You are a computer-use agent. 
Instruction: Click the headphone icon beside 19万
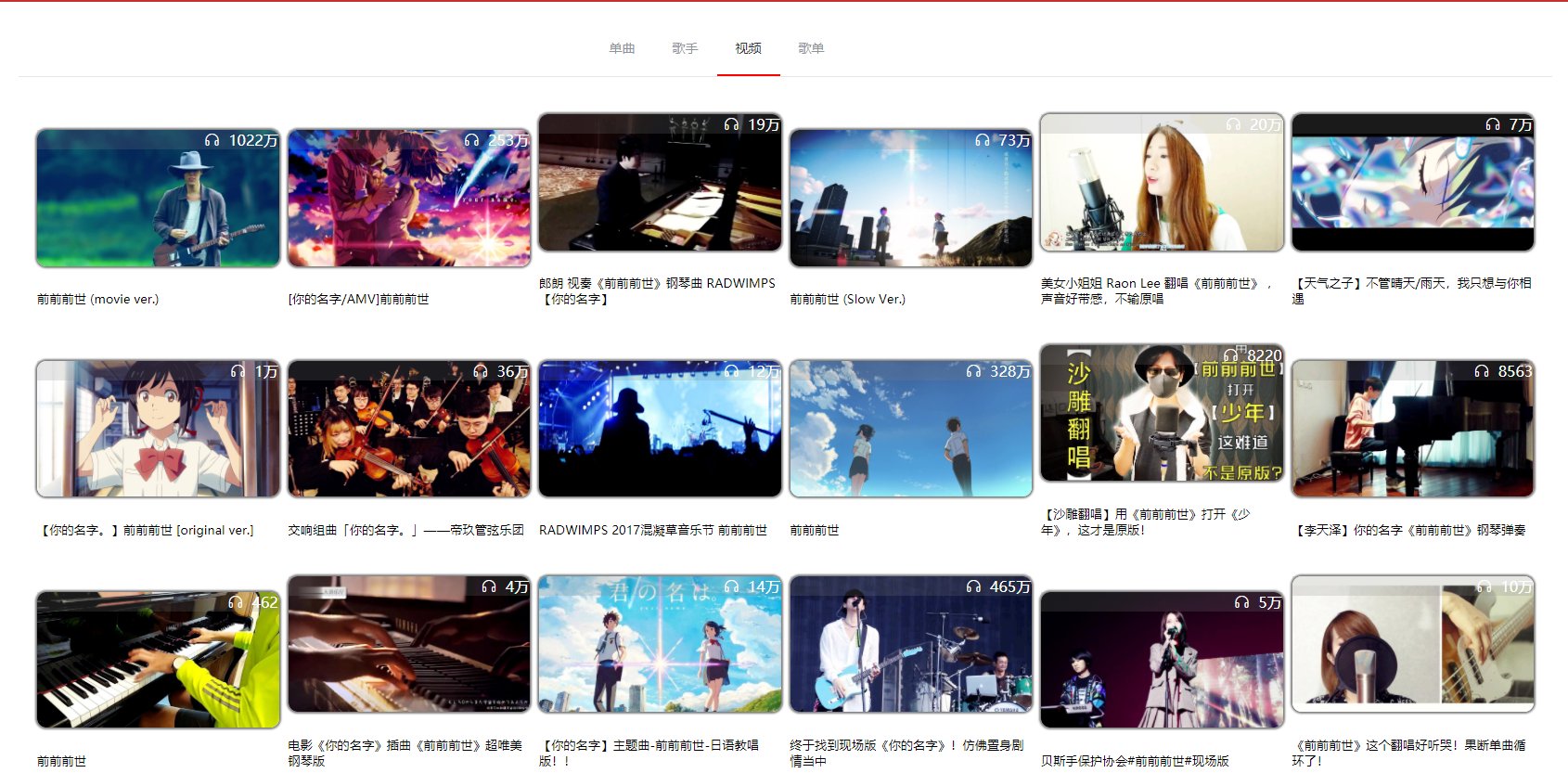pyautogui.click(x=731, y=124)
